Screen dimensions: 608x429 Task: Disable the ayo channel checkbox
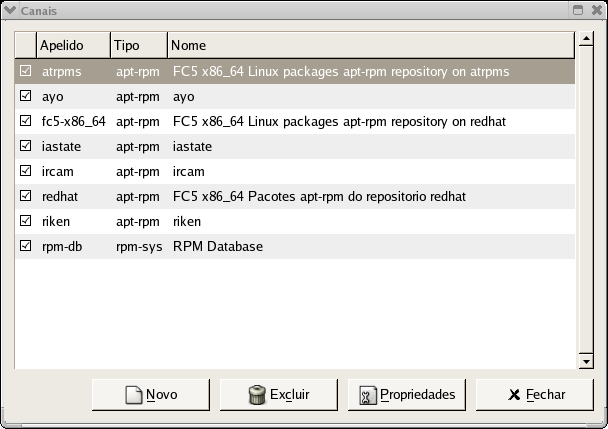click(x=26, y=97)
